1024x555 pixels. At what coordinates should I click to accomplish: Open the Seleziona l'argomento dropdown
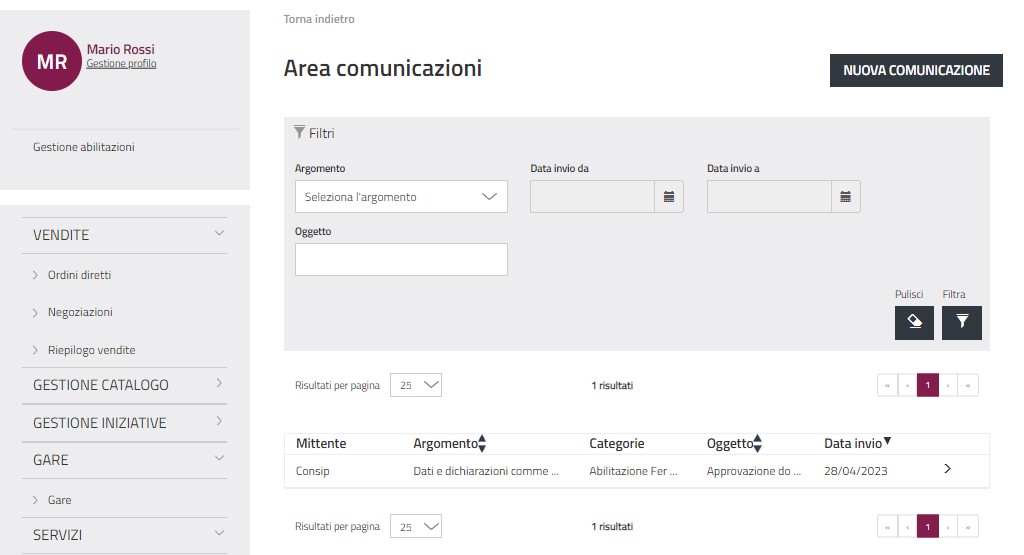(x=401, y=197)
